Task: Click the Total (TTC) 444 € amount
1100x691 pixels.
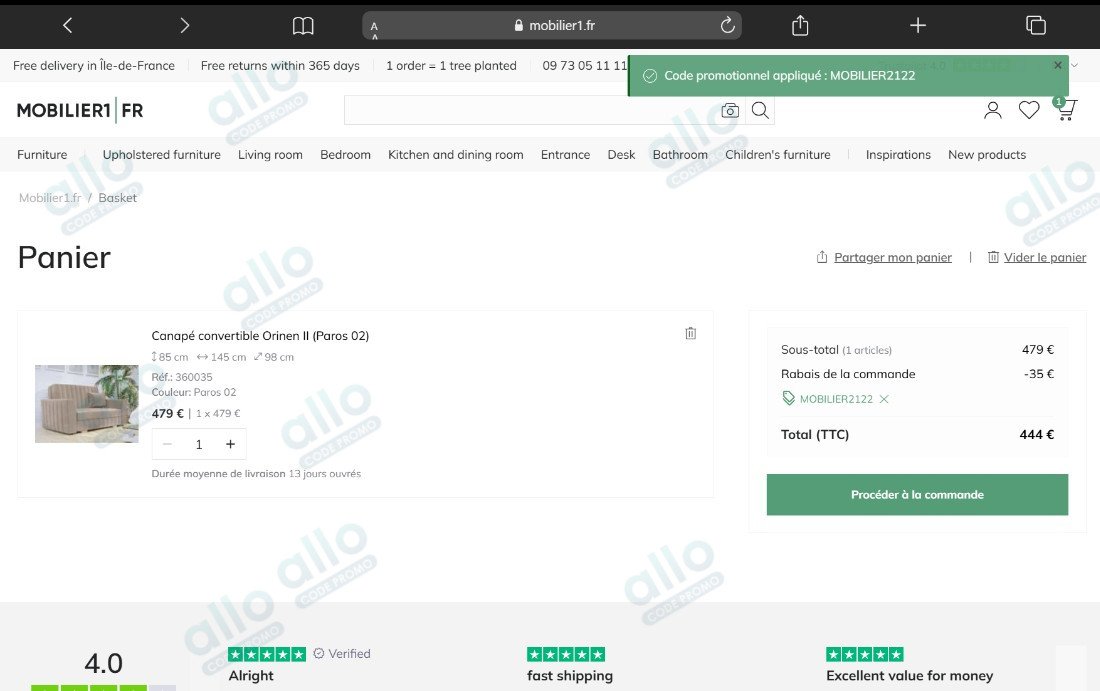Action: coord(1036,434)
